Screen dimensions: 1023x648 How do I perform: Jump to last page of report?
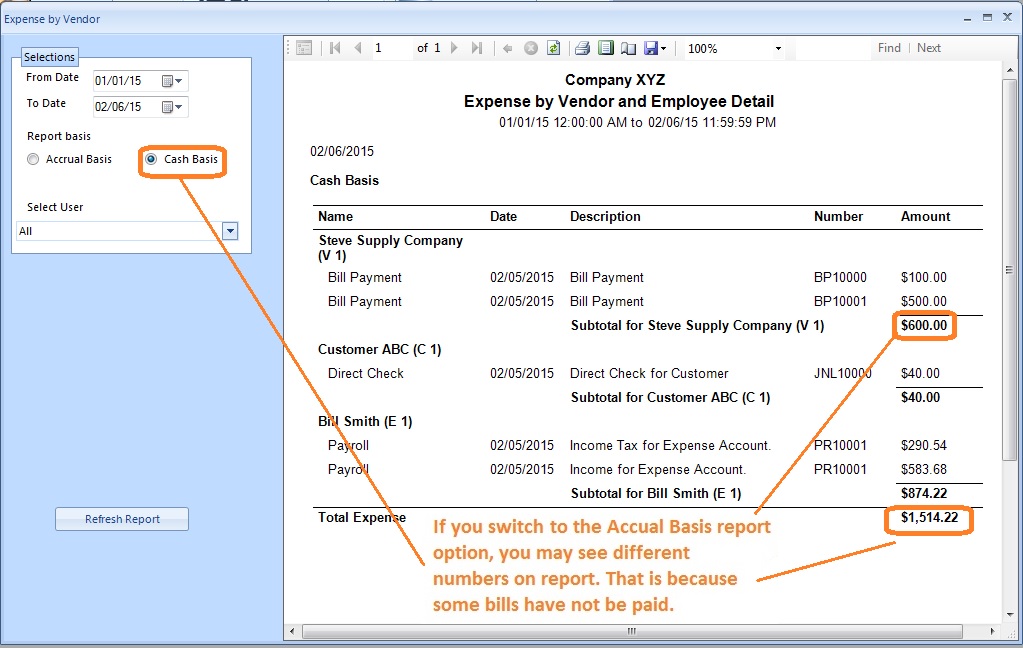pos(477,48)
